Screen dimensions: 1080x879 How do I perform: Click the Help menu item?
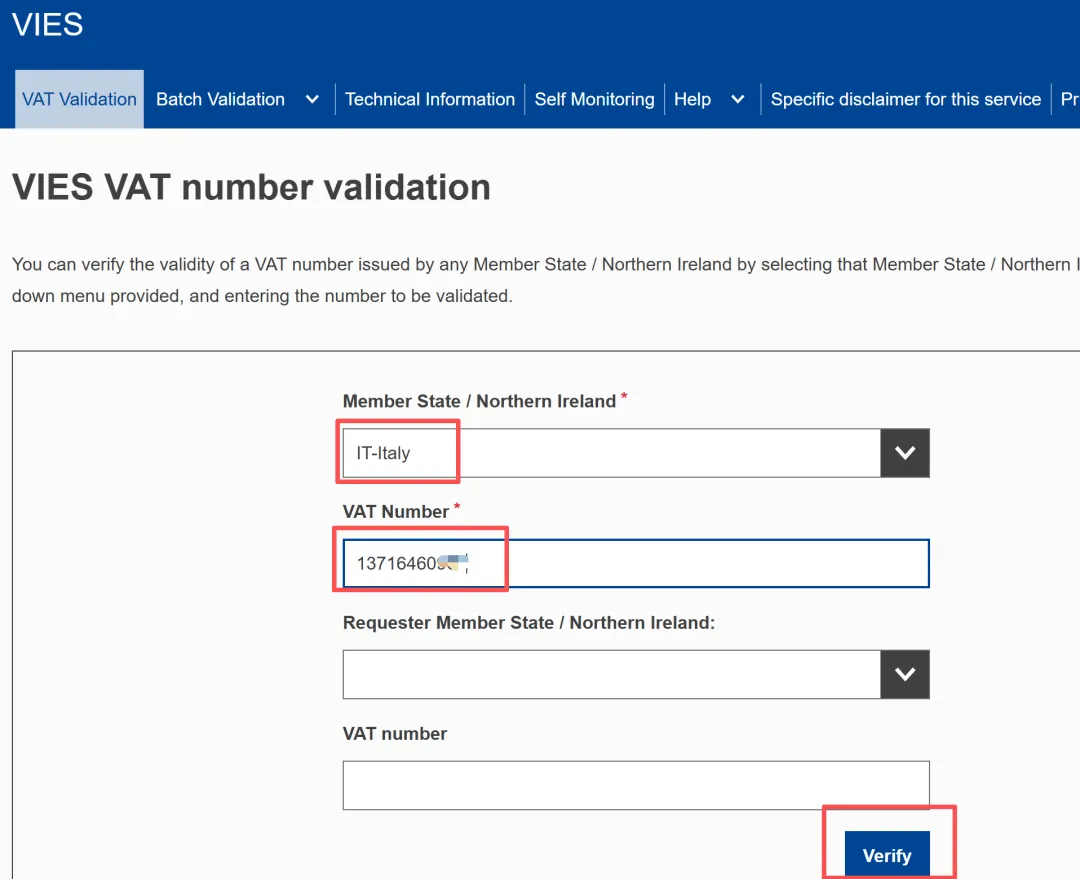point(692,99)
